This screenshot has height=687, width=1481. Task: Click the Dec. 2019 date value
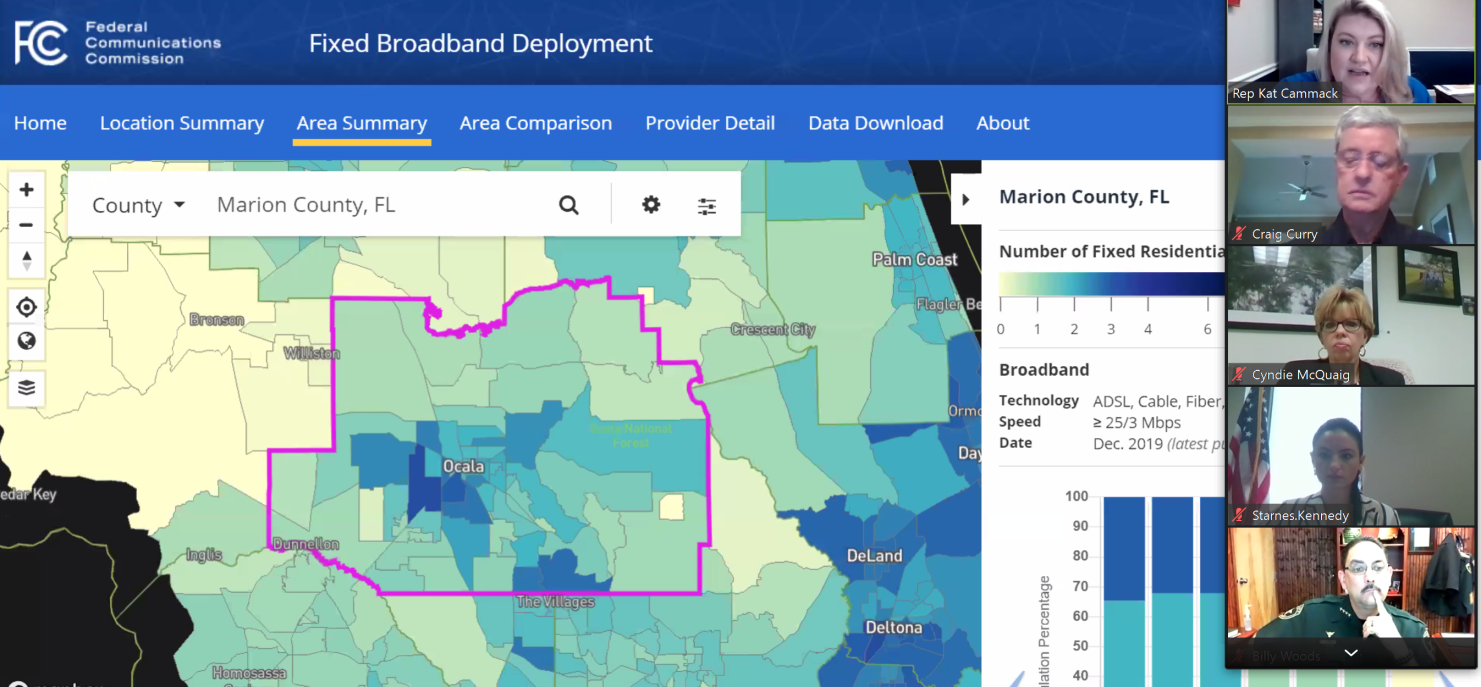tap(1129, 443)
